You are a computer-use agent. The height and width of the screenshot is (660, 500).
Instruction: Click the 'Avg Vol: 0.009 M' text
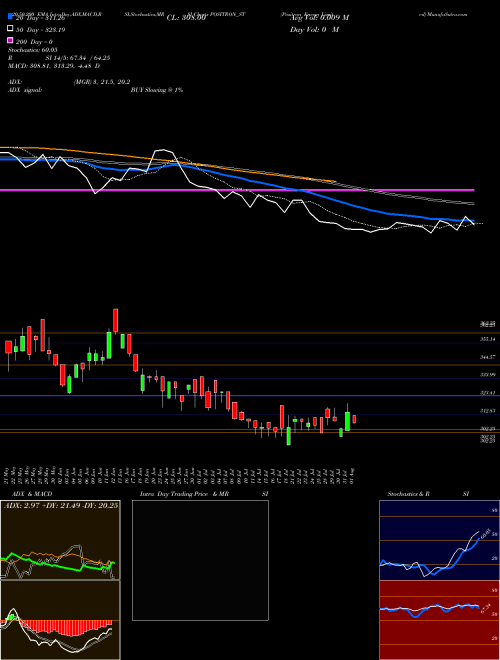point(319,18)
